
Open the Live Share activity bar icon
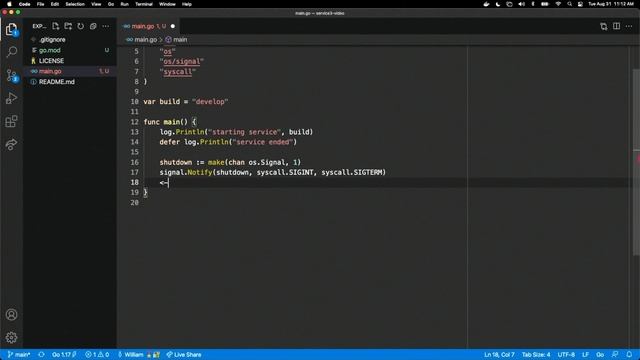coord(11,144)
